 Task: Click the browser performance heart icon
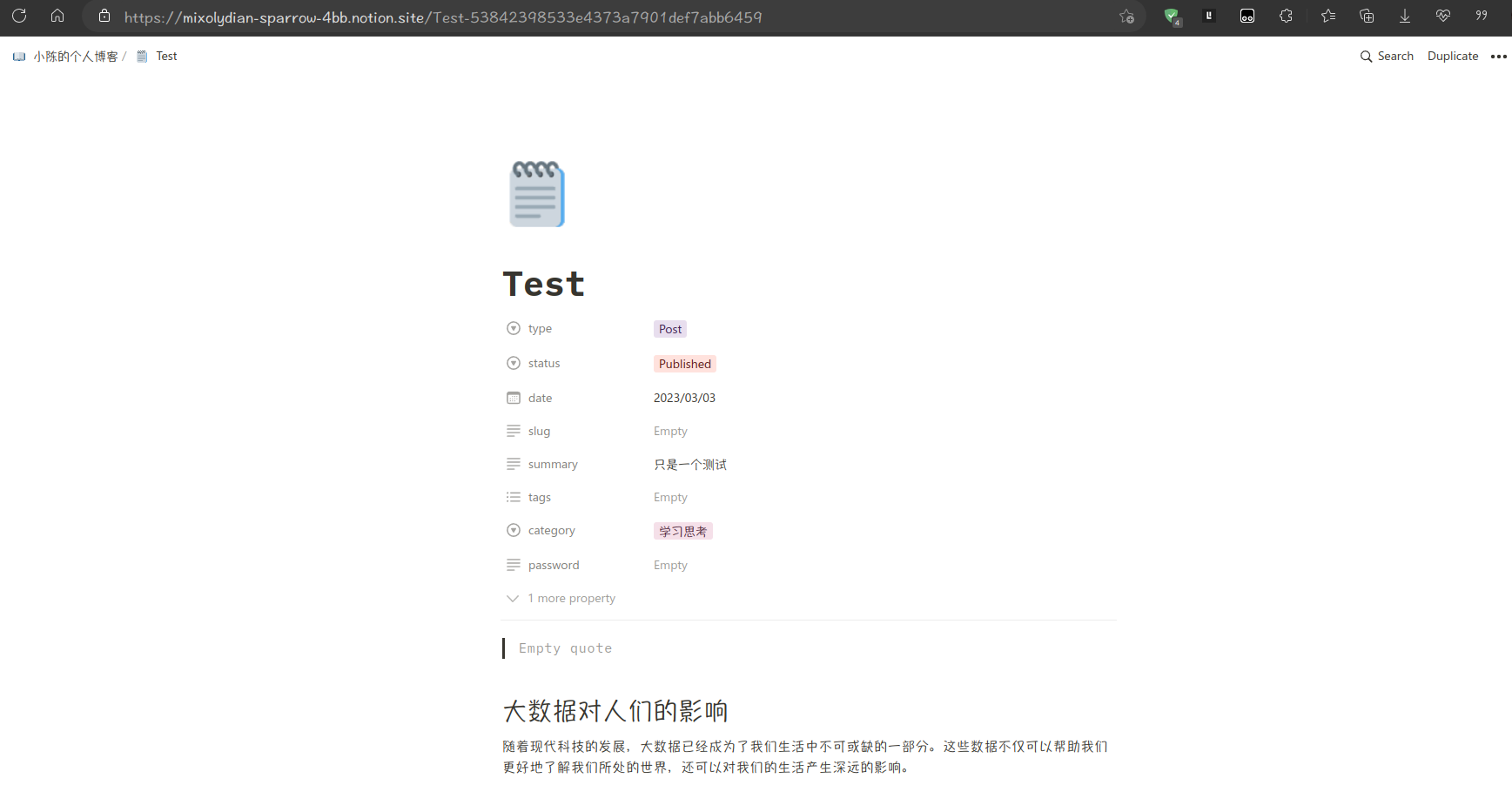coord(1442,16)
